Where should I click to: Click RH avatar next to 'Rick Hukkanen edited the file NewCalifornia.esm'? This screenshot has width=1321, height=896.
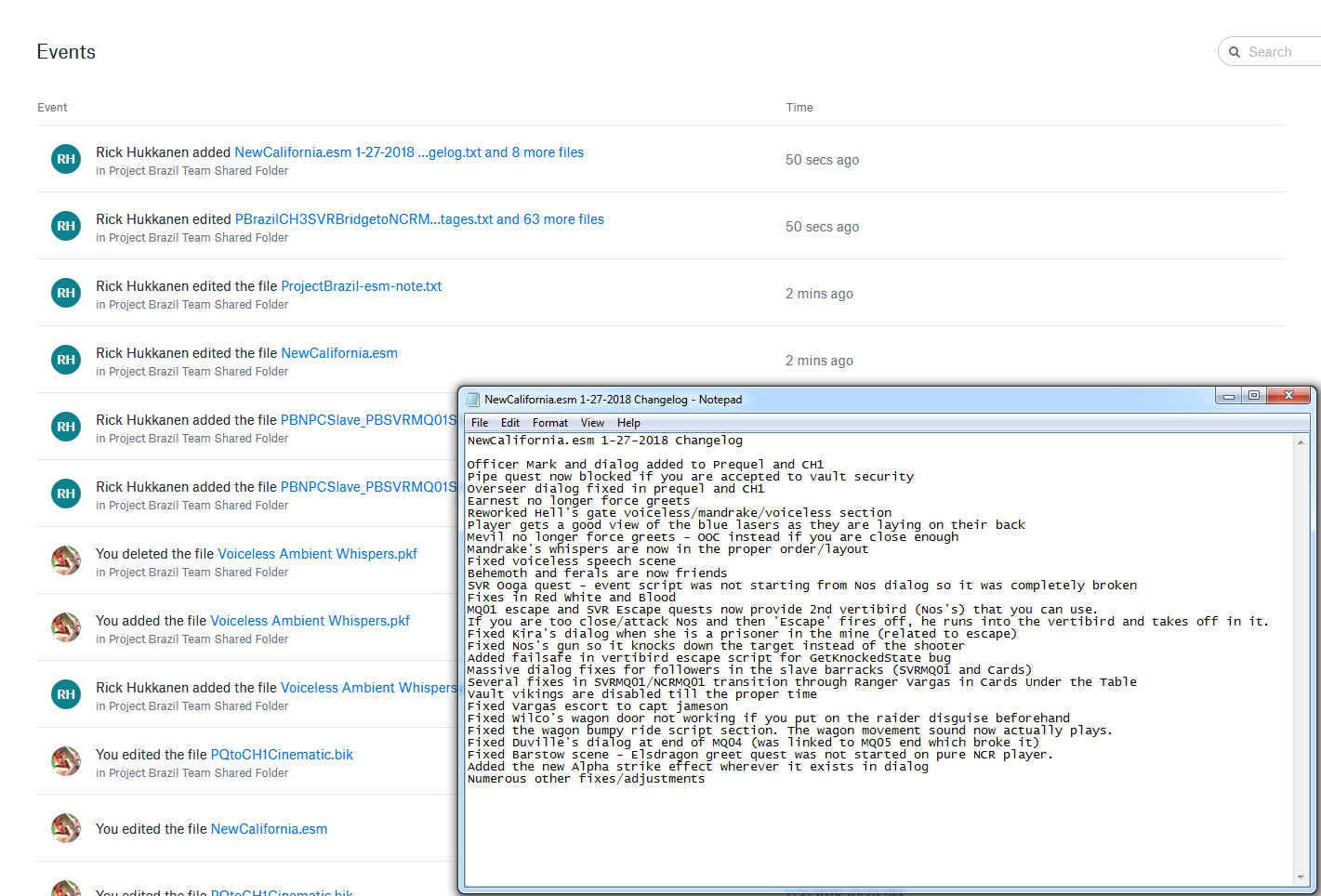click(66, 360)
